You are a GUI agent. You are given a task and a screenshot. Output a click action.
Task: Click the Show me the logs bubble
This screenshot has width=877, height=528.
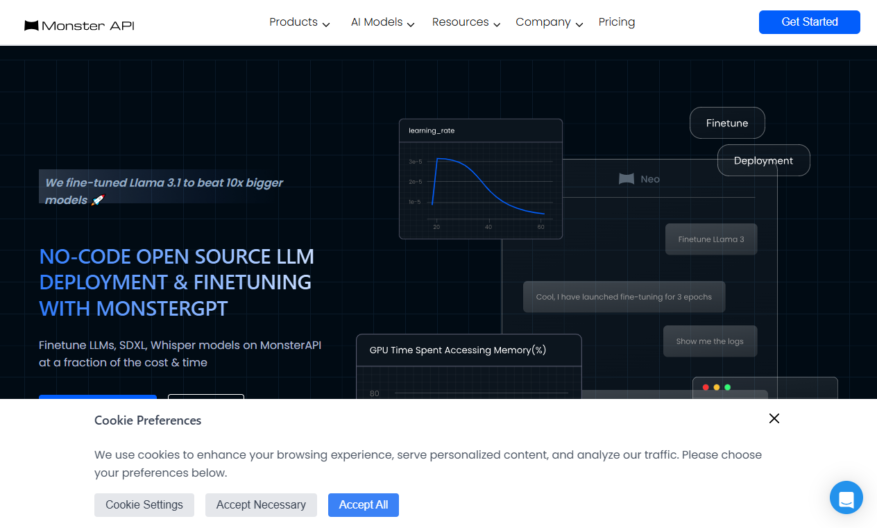(710, 341)
